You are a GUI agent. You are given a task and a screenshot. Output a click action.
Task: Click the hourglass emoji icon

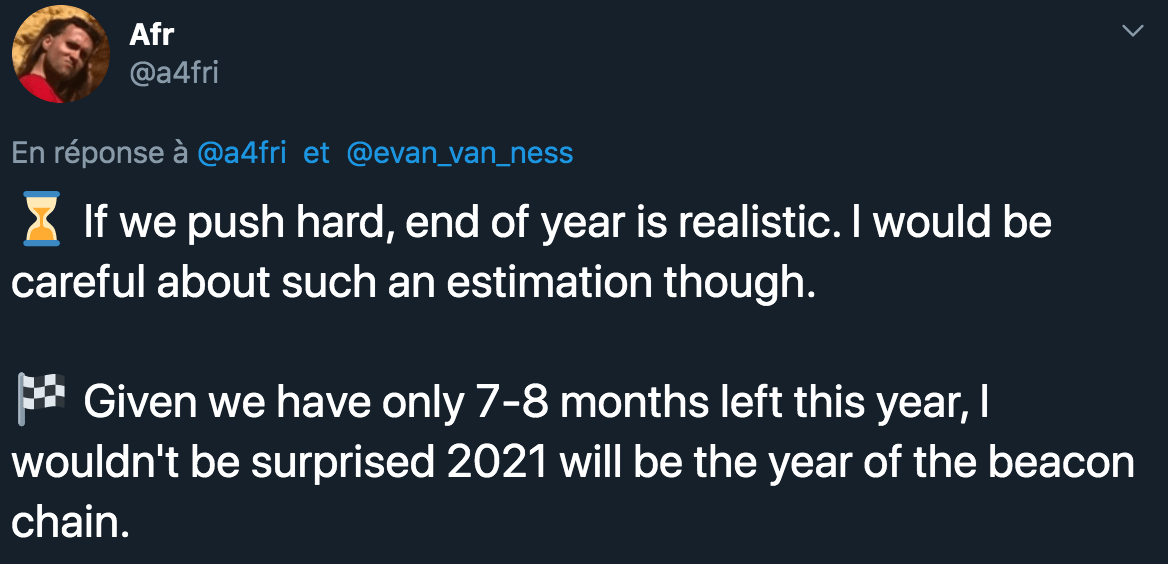40,220
